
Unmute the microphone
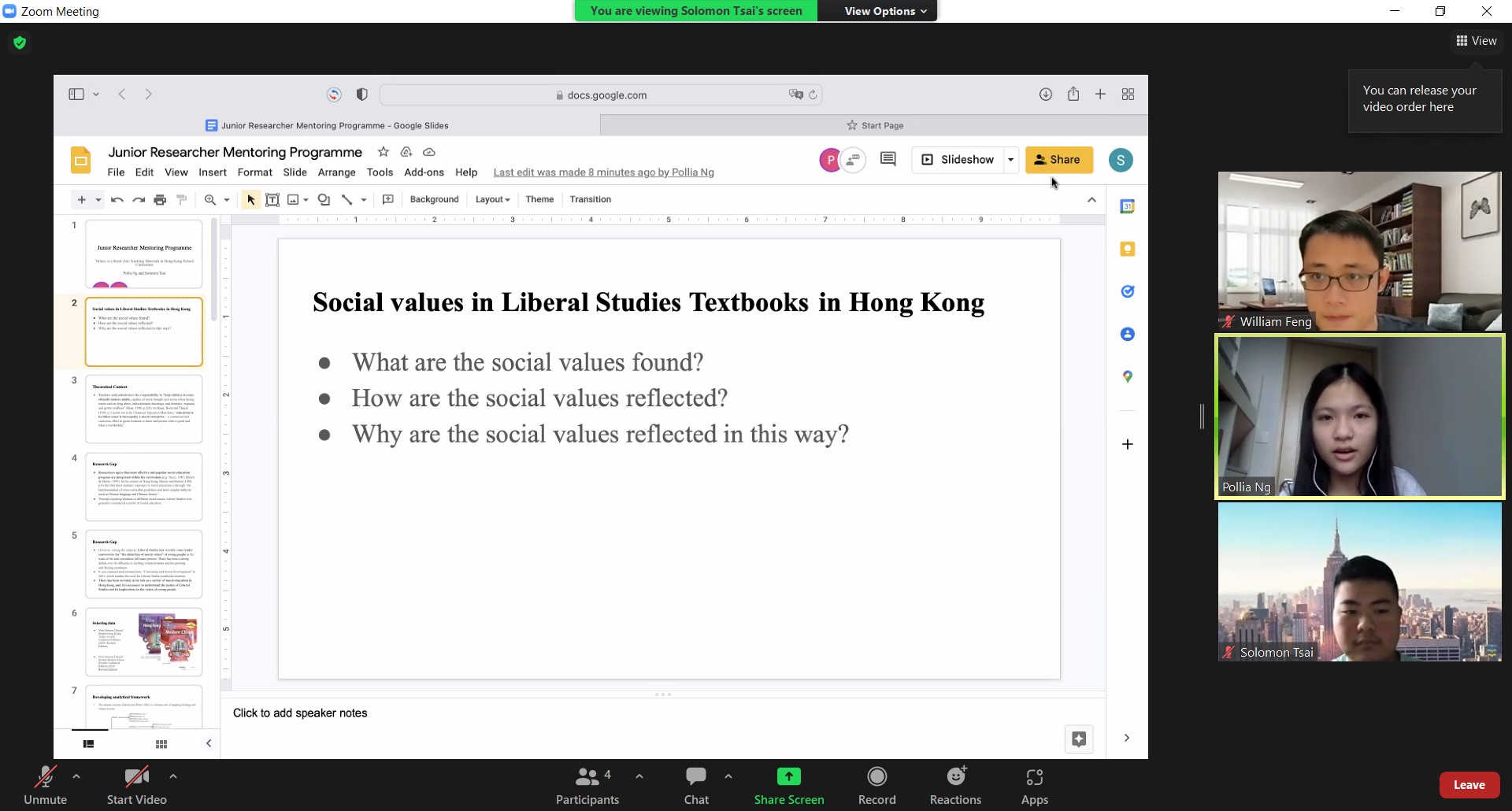[x=45, y=785]
